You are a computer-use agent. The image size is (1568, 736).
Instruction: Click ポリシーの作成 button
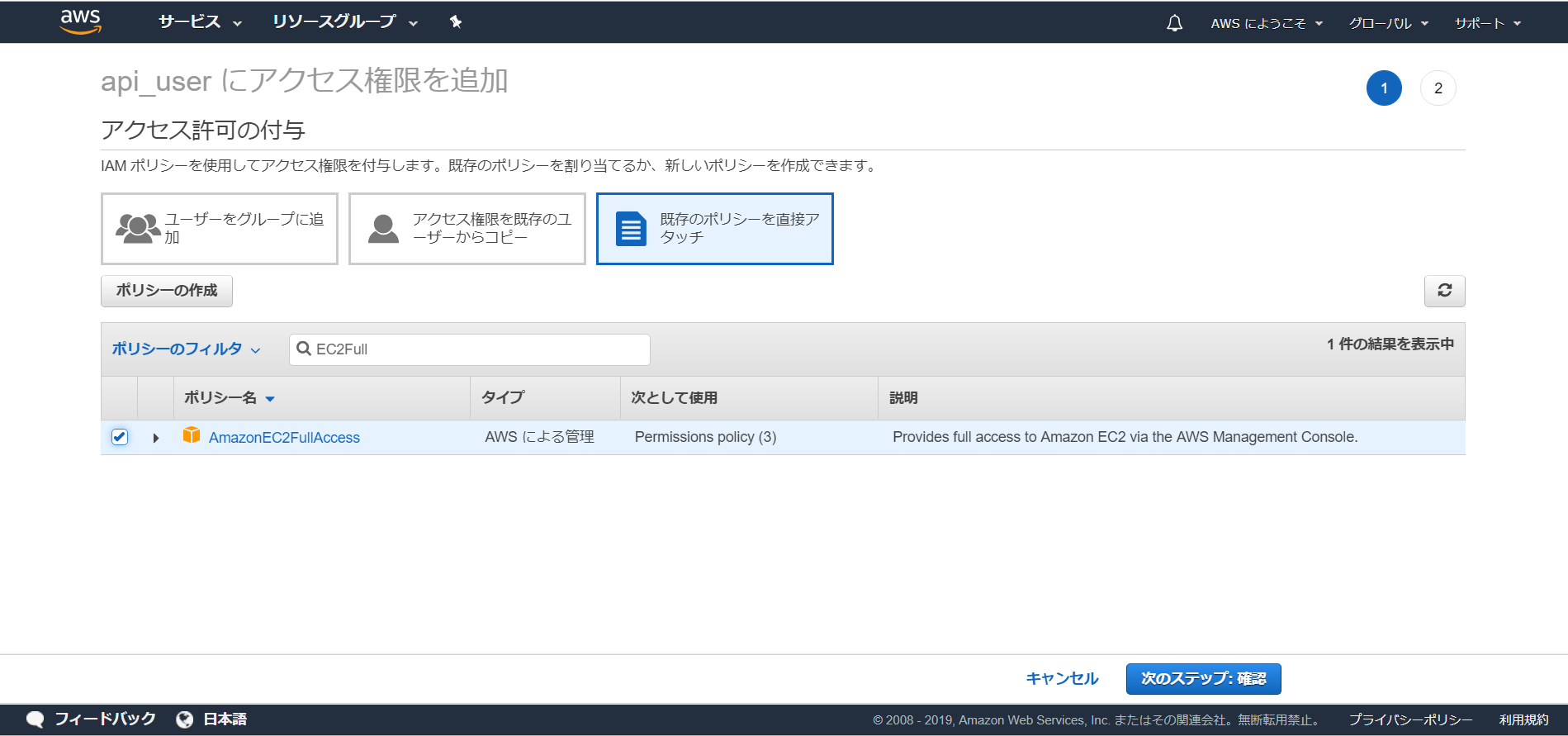[167, 291]
